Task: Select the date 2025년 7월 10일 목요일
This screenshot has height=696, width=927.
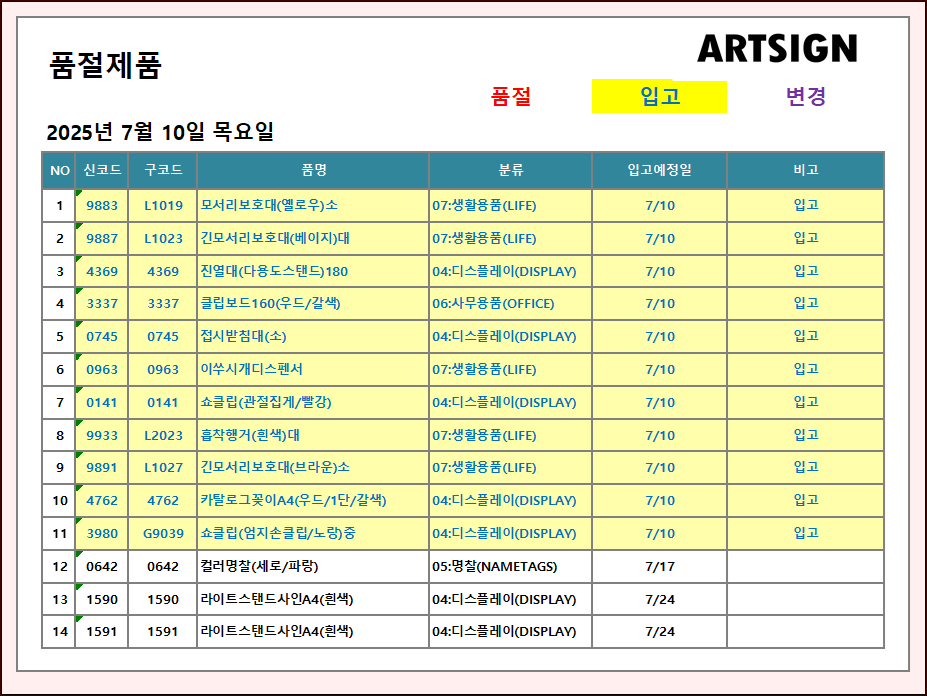Action: [160, 132]
